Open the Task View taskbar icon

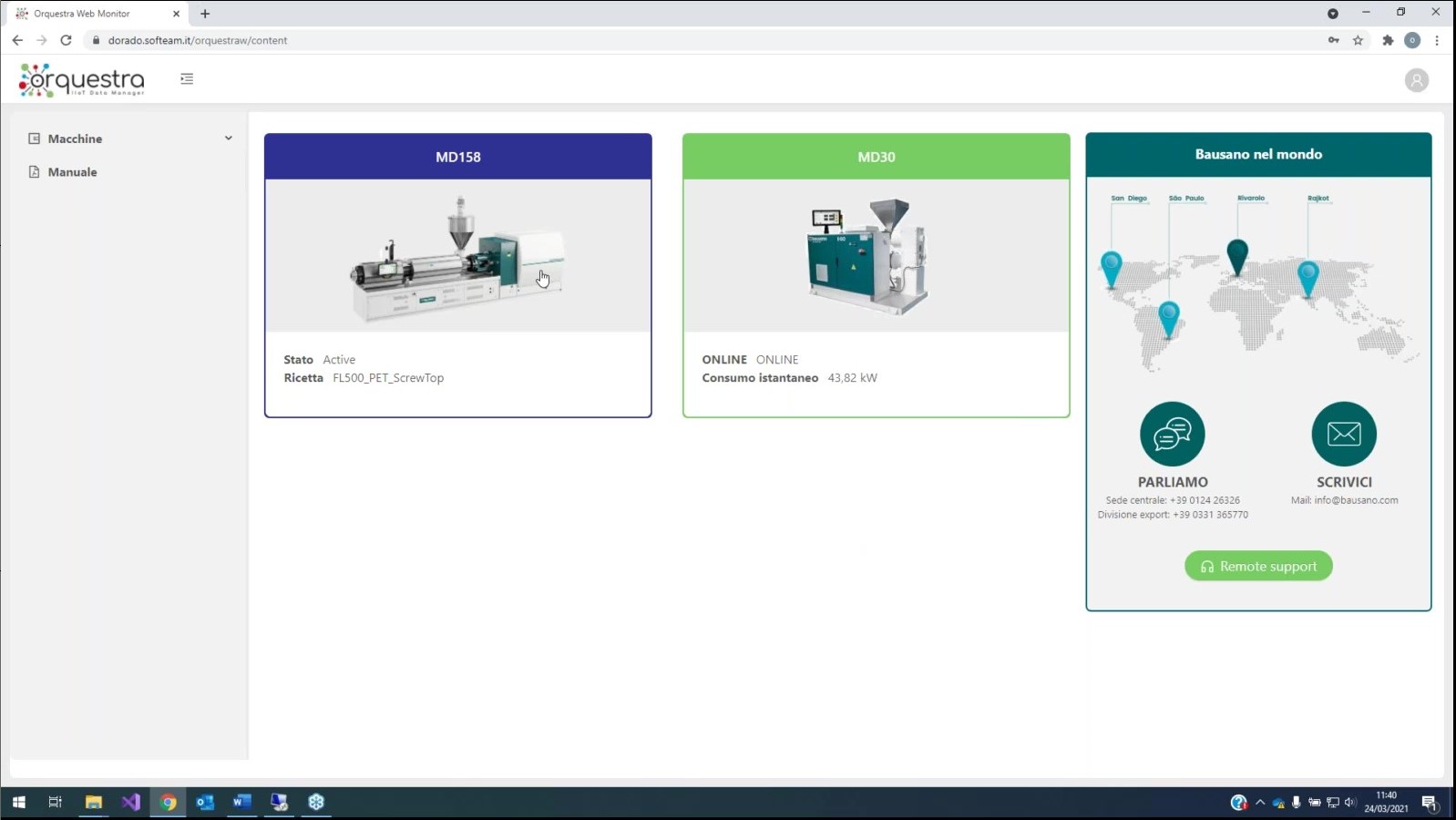tap(56, 802)
